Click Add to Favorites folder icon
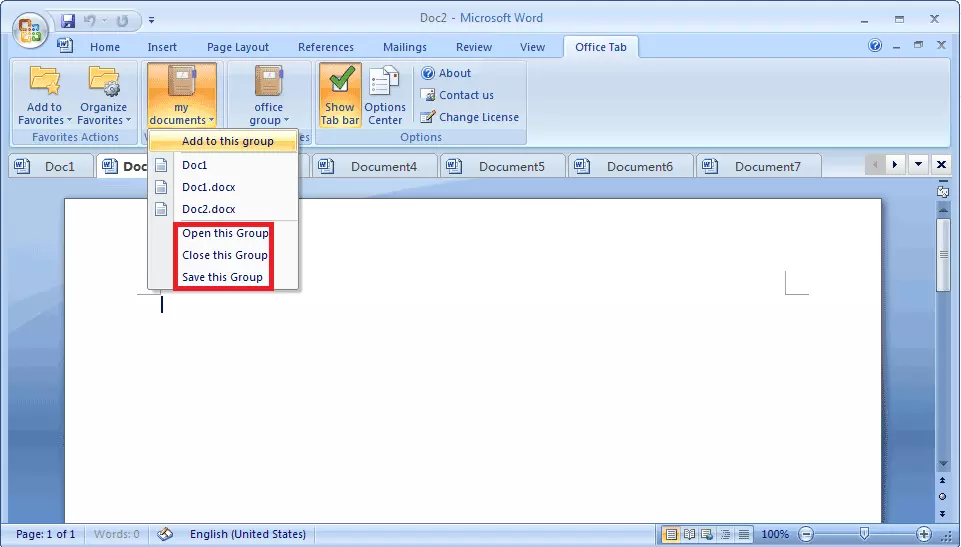Viewport: 961px width, 547px height. point(44,81)
